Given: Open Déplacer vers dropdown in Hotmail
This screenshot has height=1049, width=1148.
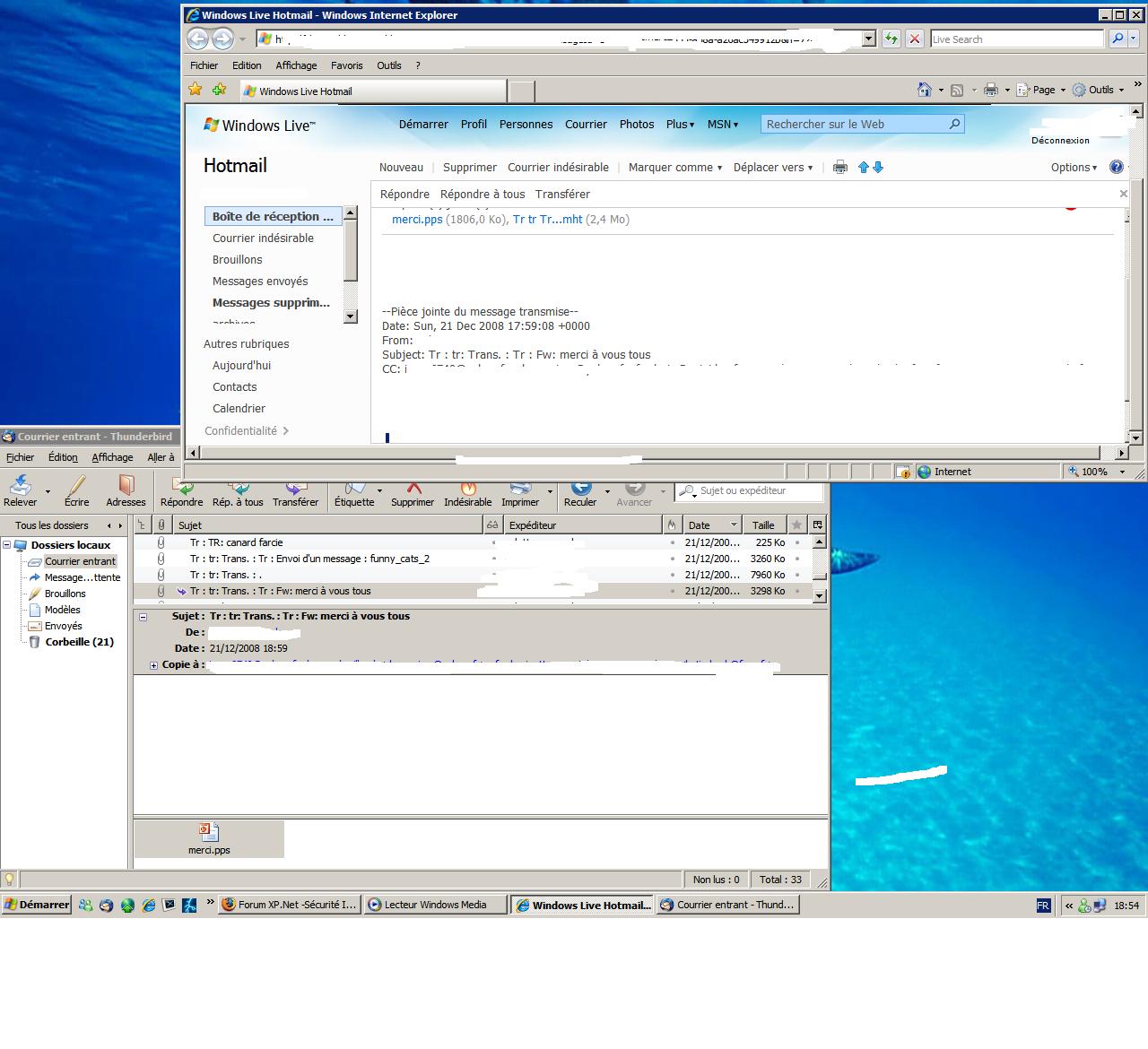Looking at the screenshot, I should [772, 167].
